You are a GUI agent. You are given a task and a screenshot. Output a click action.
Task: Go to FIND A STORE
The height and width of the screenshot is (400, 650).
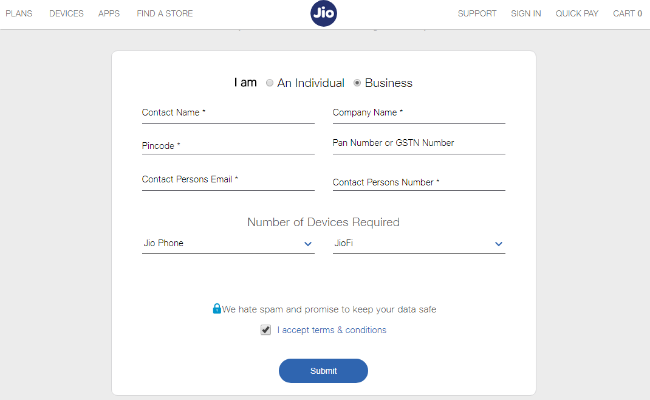click(x=165, y=14)
